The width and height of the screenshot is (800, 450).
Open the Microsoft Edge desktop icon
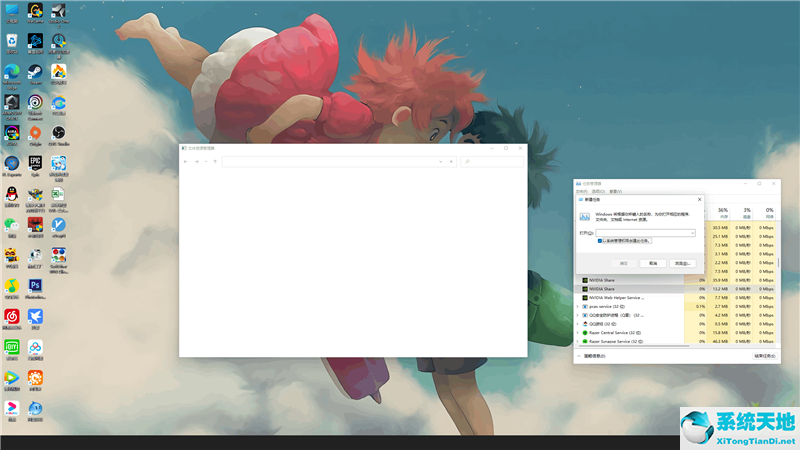11,70
